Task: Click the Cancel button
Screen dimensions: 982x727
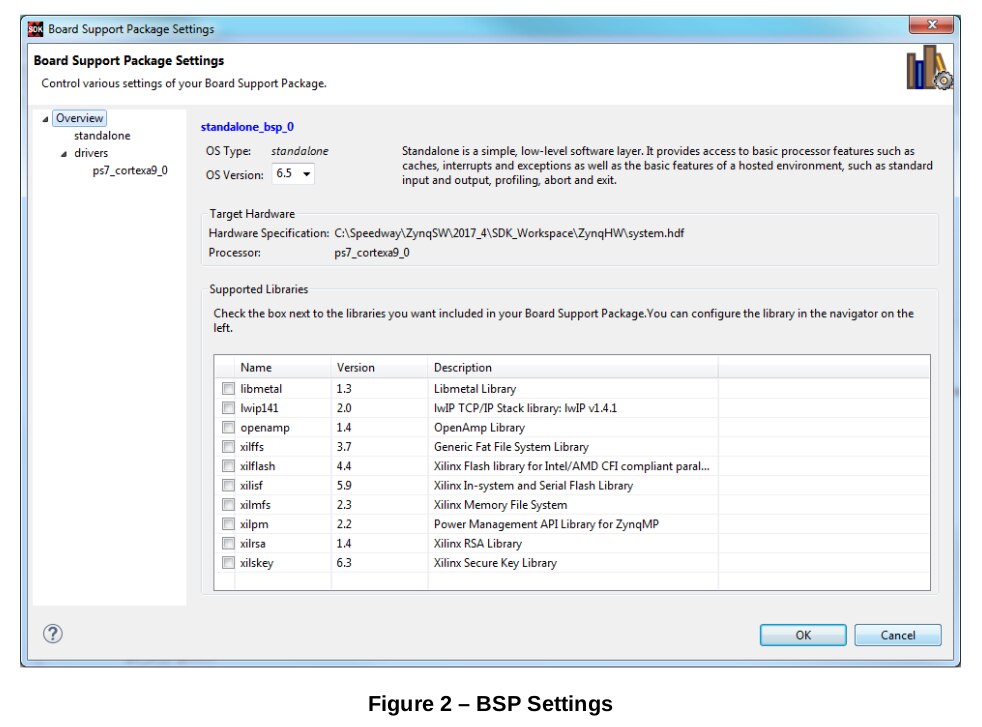Action: [x=897, y=635]
